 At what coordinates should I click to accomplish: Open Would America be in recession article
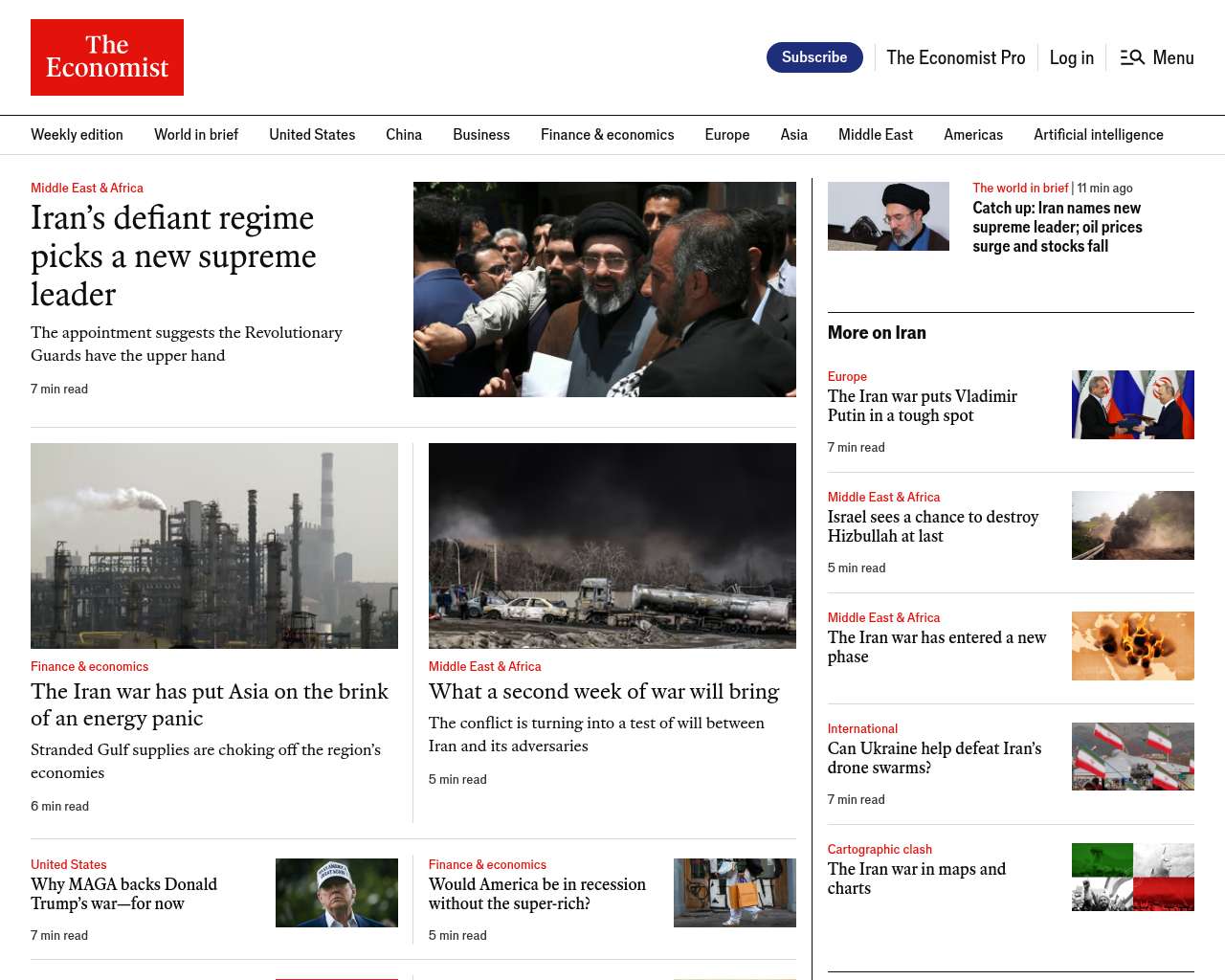pyautogui.click(x=537, y=894)
